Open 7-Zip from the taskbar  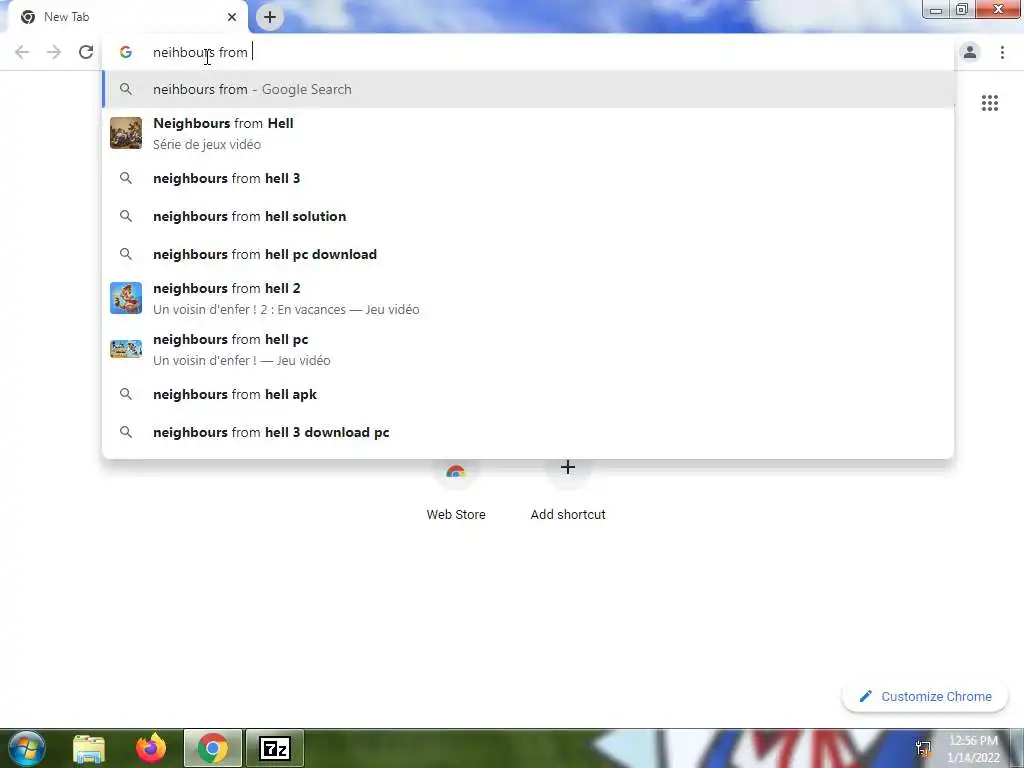coord(274,749)
